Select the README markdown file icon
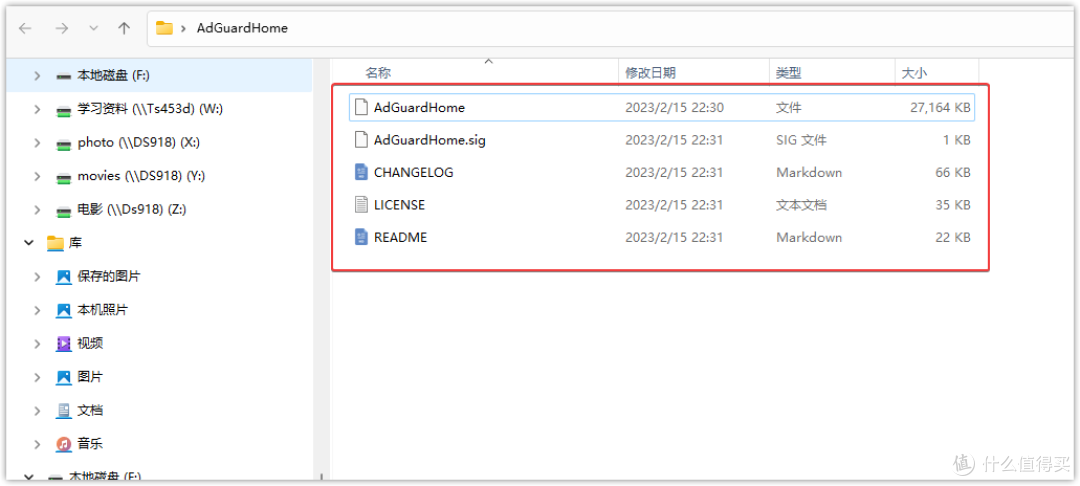The width and height of the screenshot is (1080, 486). coord(362,237)
